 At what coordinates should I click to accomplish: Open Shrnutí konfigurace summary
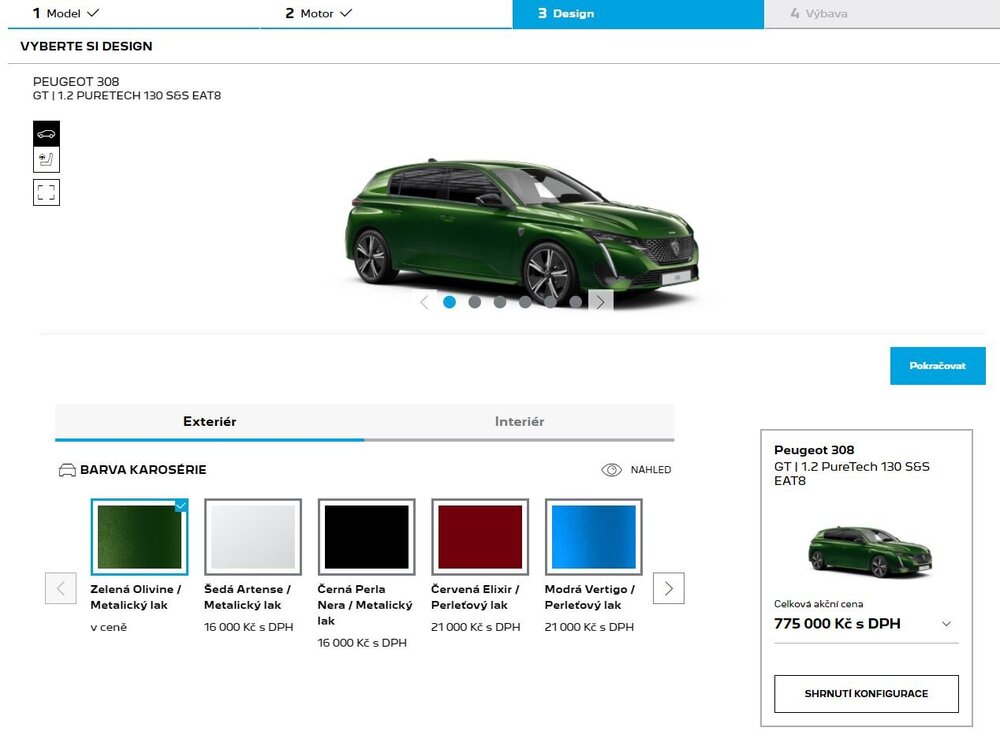[866, 694]
